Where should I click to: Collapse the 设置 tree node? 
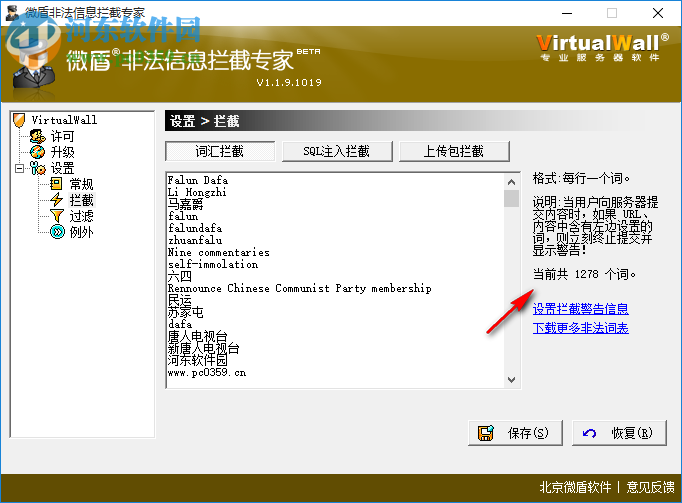(19, 168)
